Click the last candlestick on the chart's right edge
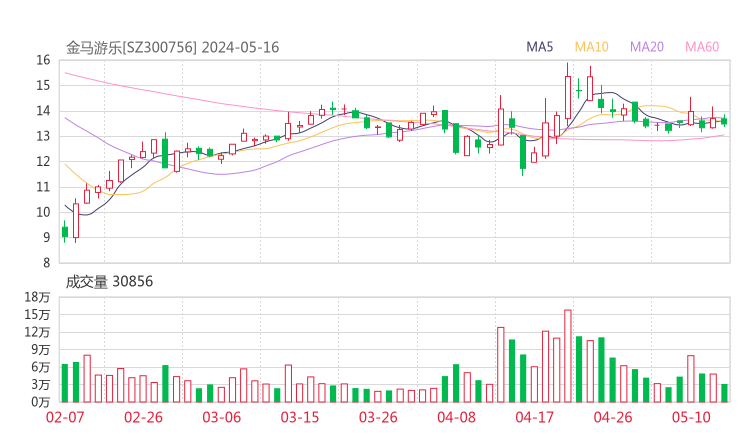This screenshot has width=740, height=440. [724, 121]
